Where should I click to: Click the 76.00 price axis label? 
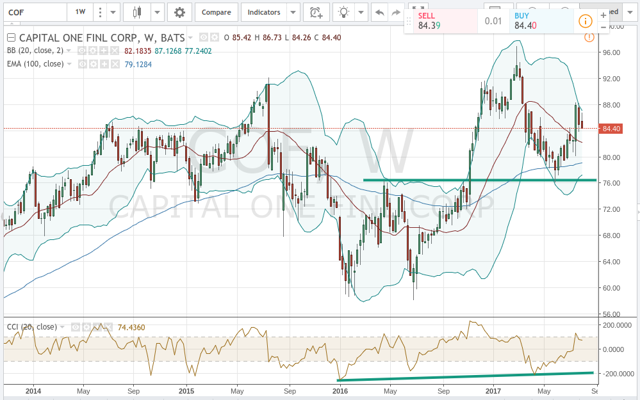point(611,183)
